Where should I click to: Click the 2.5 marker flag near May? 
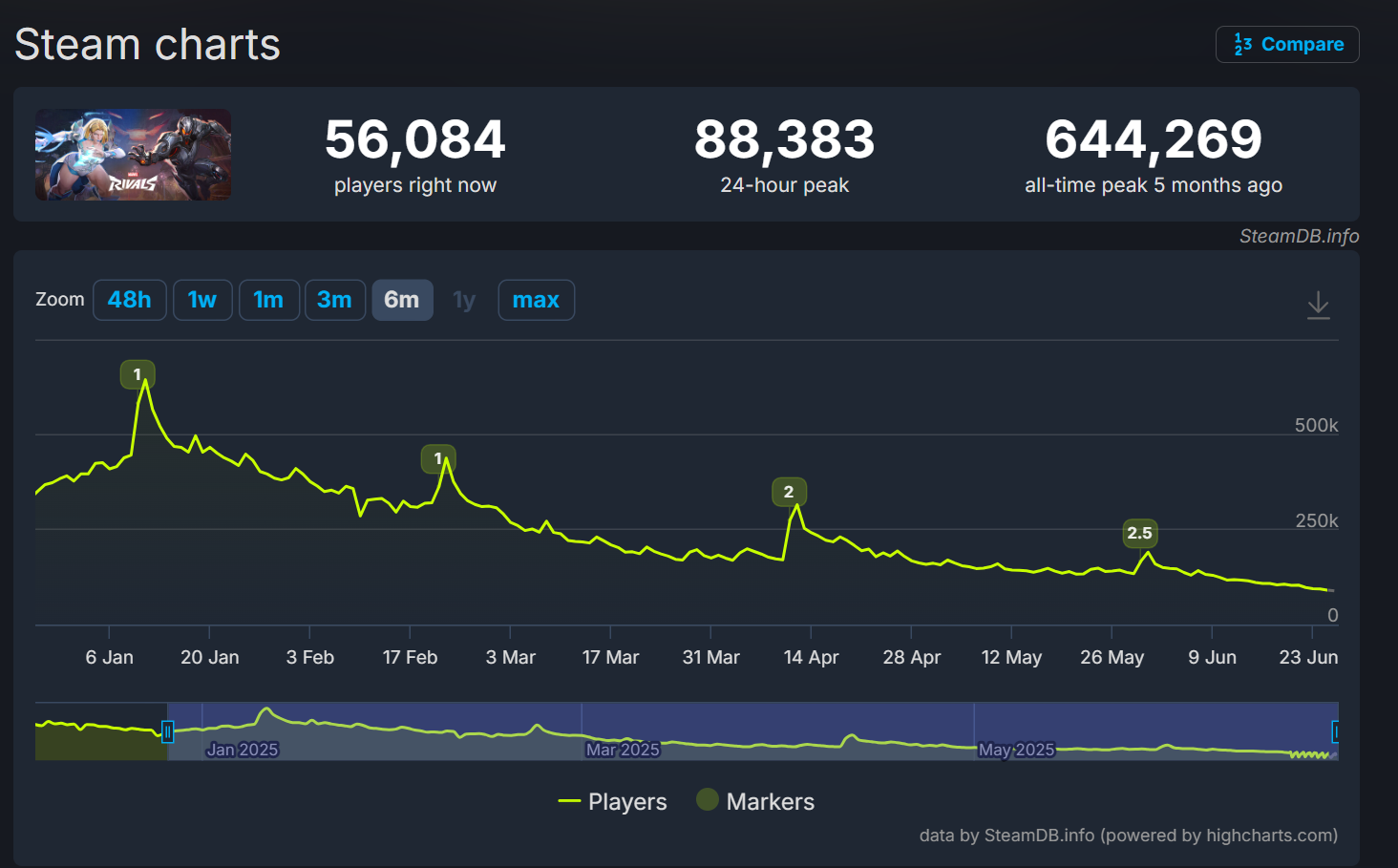tap(1139, 533)
